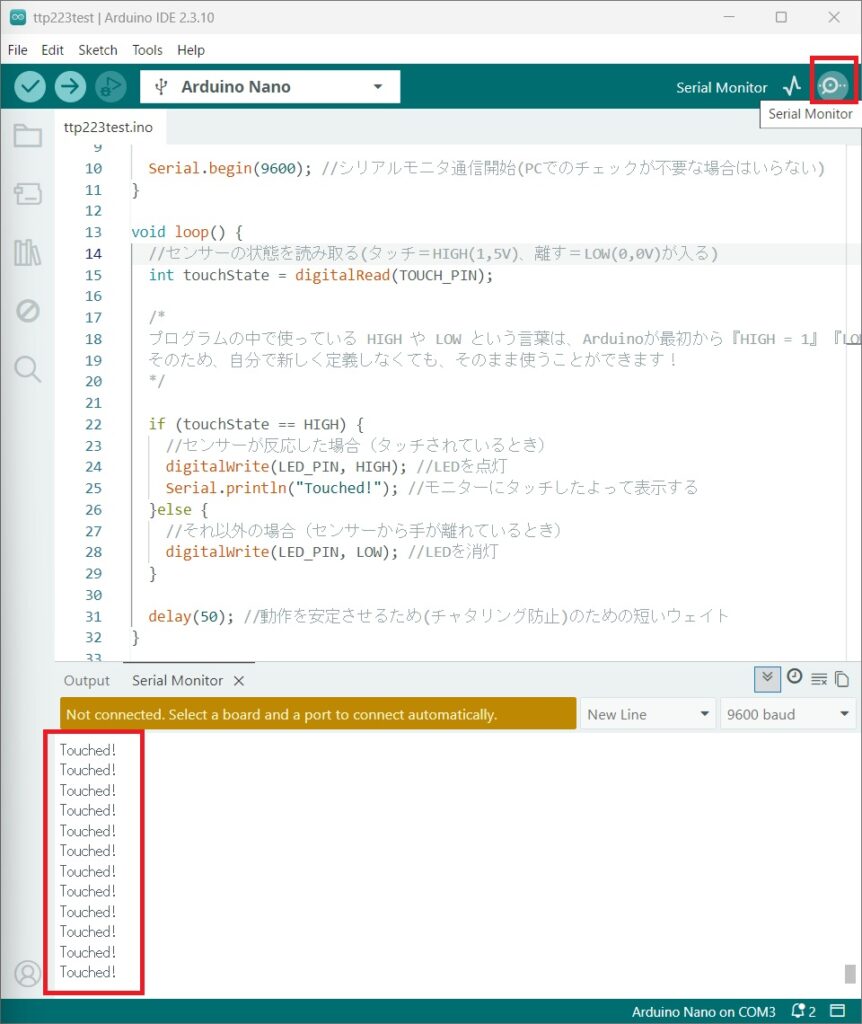Image resolution: width=862 pixels, height=1024 pixels.
Task: Close the Serial Monitor tab
Action: 239,680
